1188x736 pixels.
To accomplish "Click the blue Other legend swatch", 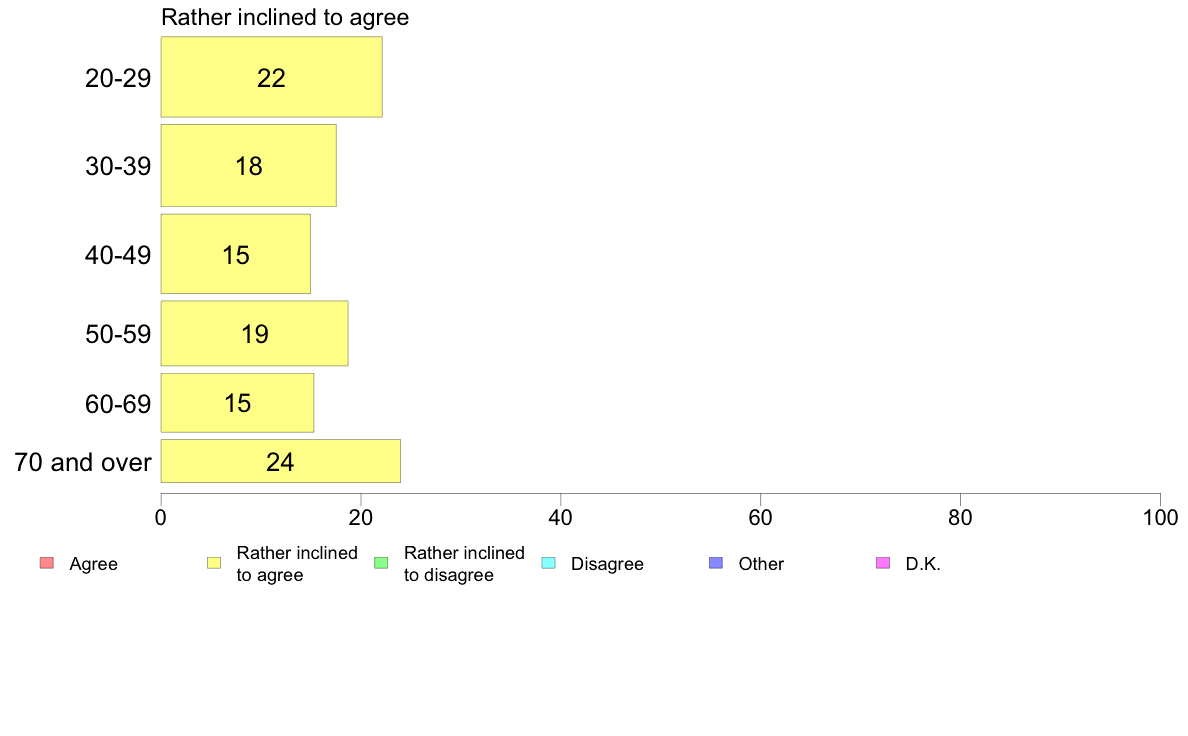I will pyautogui.click(x=716, y=563).
